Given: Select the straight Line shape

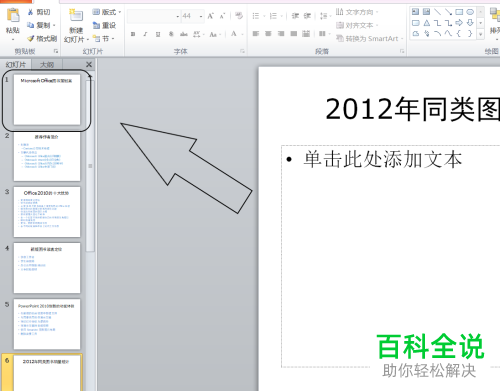Looking at the screenshot, I should 437,12.
